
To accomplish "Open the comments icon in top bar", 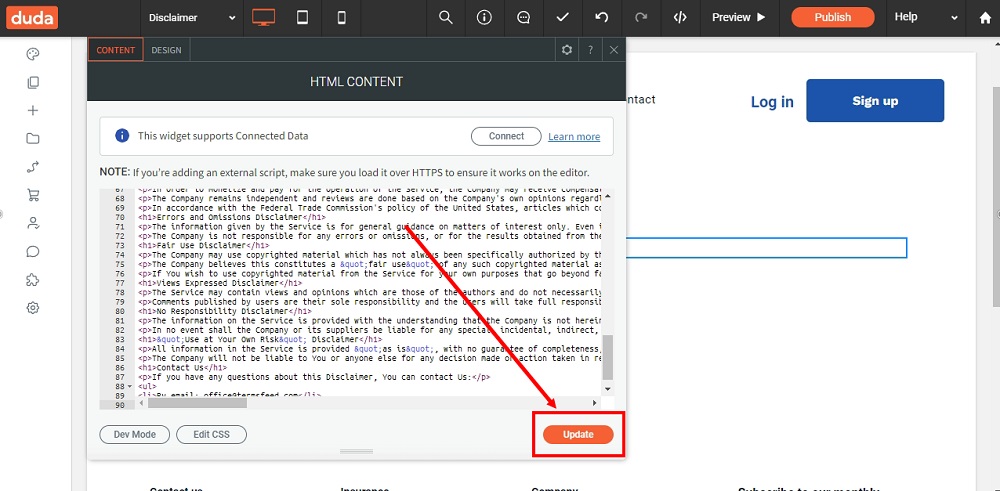I will pyautogui.click(x=524, y=18).
